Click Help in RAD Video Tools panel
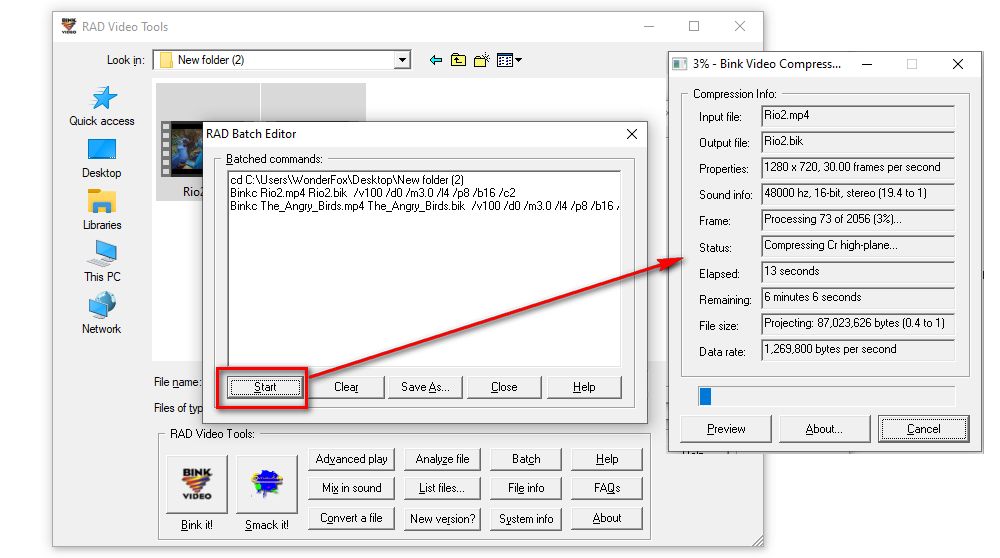 (607, 459)
